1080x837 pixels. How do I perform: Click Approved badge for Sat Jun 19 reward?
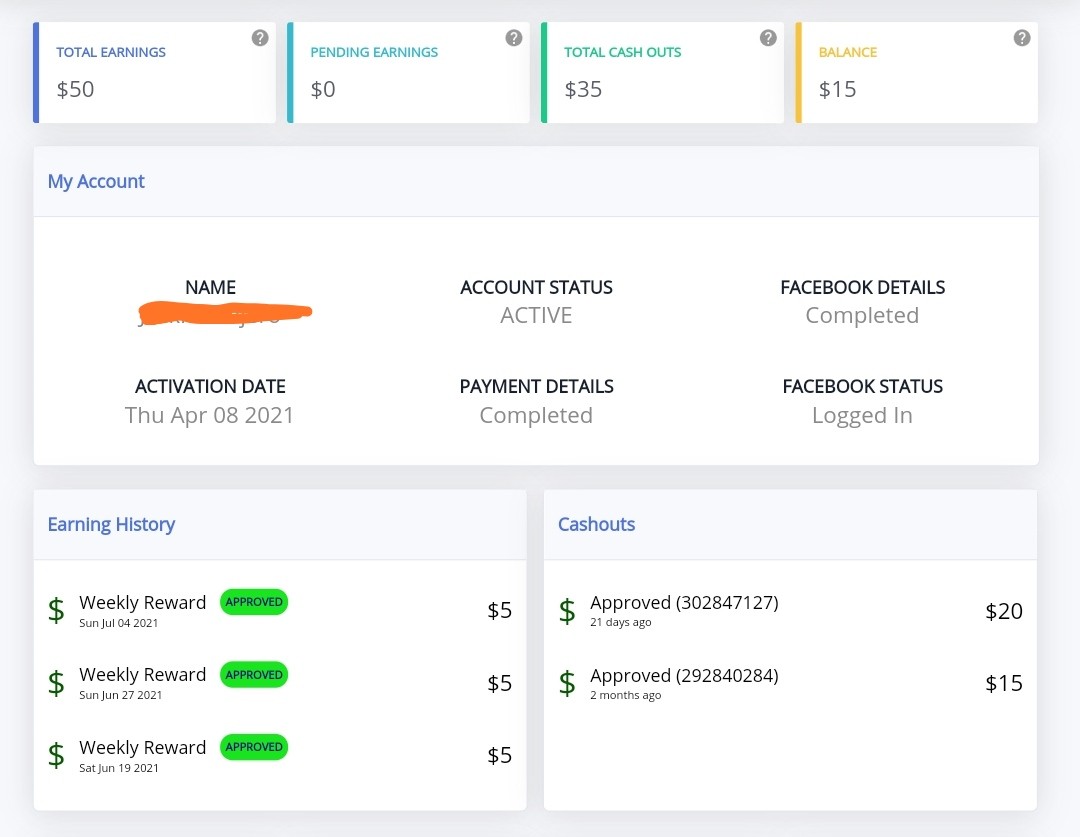[254, 747]
